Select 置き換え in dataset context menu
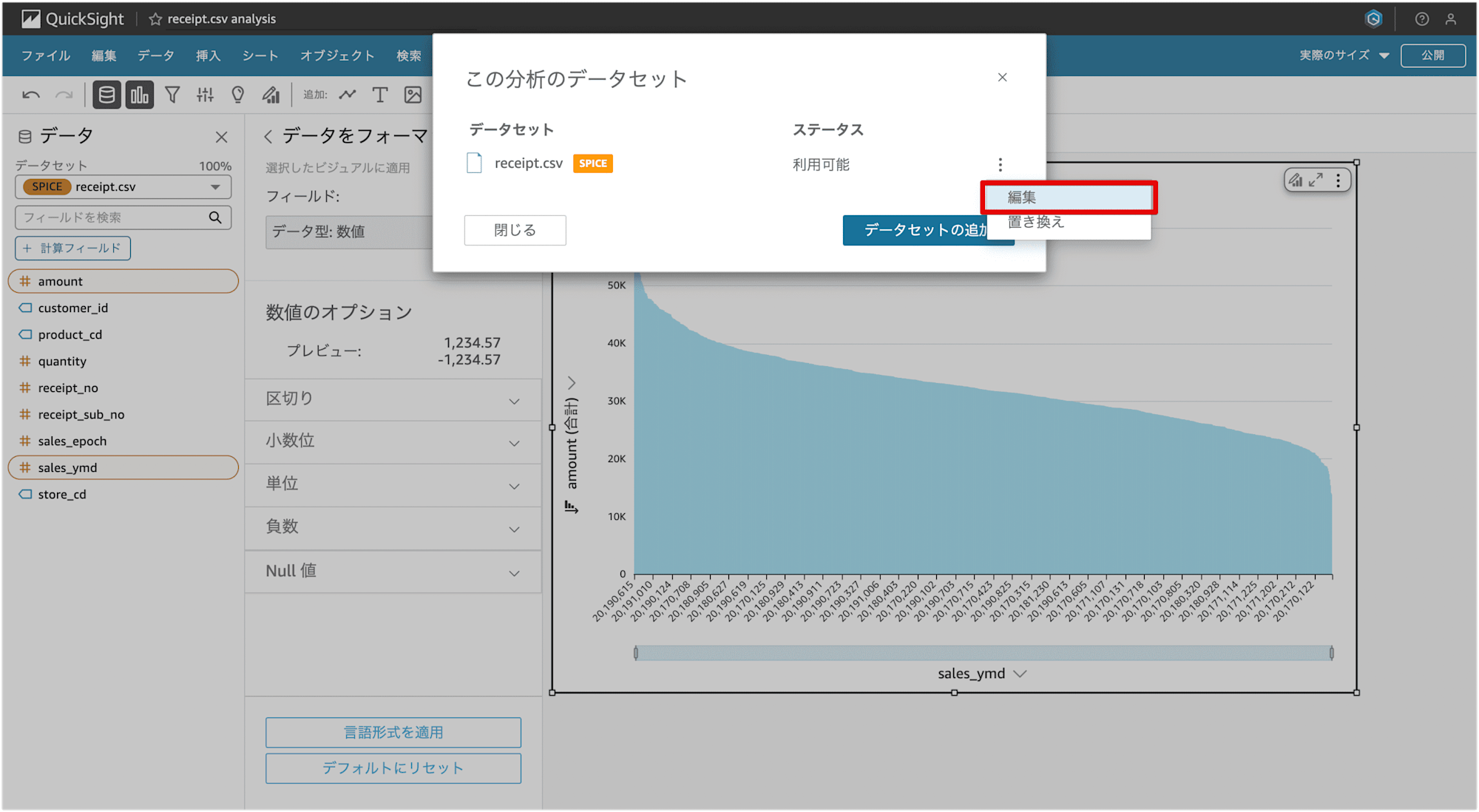The image size is (1479, 812). tap(1069, 223)
